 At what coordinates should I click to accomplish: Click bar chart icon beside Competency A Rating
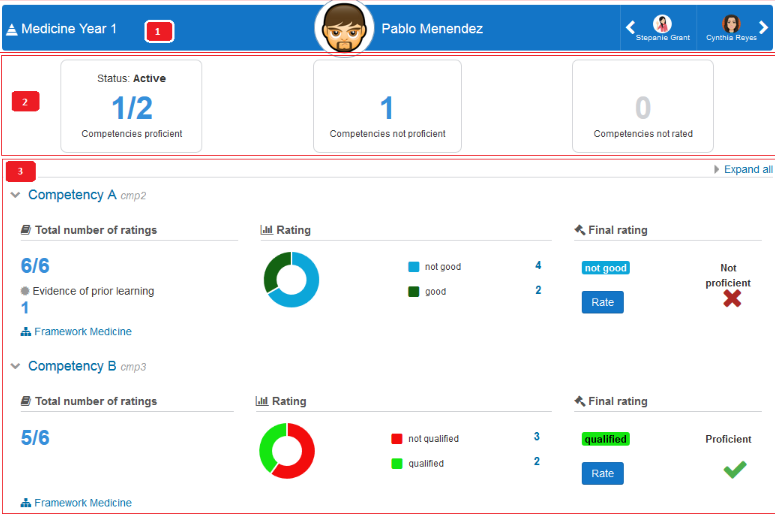pos(266,230)
